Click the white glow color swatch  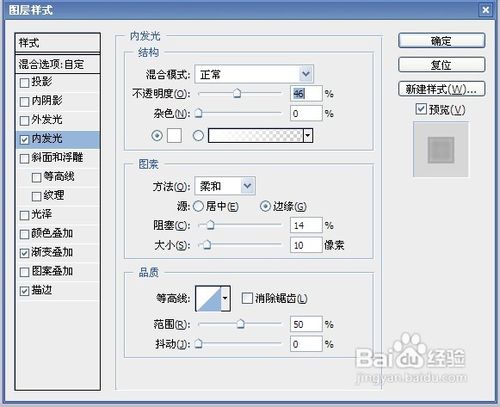[174, 135]
